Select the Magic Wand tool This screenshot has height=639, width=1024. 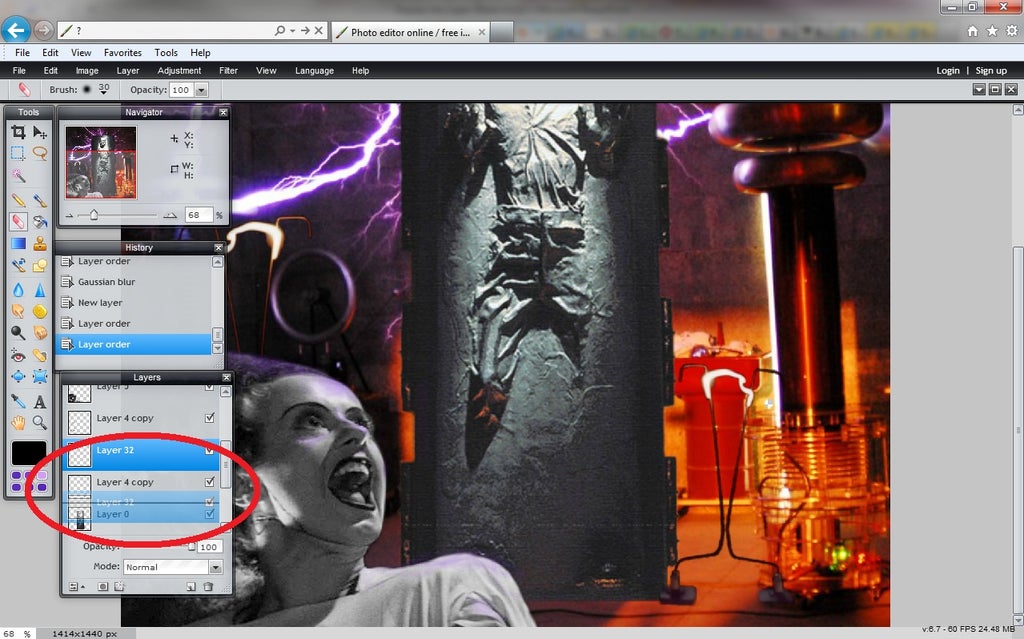18,175
